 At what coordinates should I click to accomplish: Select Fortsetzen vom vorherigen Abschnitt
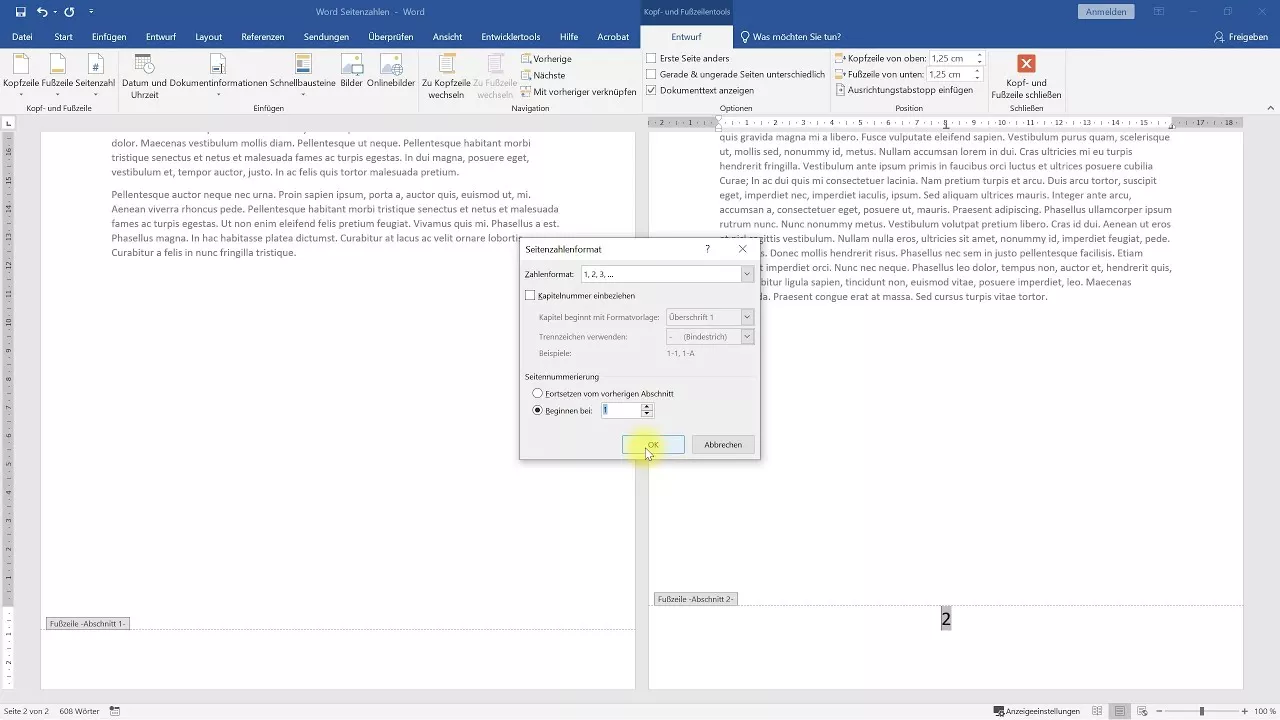coord(538,394)
